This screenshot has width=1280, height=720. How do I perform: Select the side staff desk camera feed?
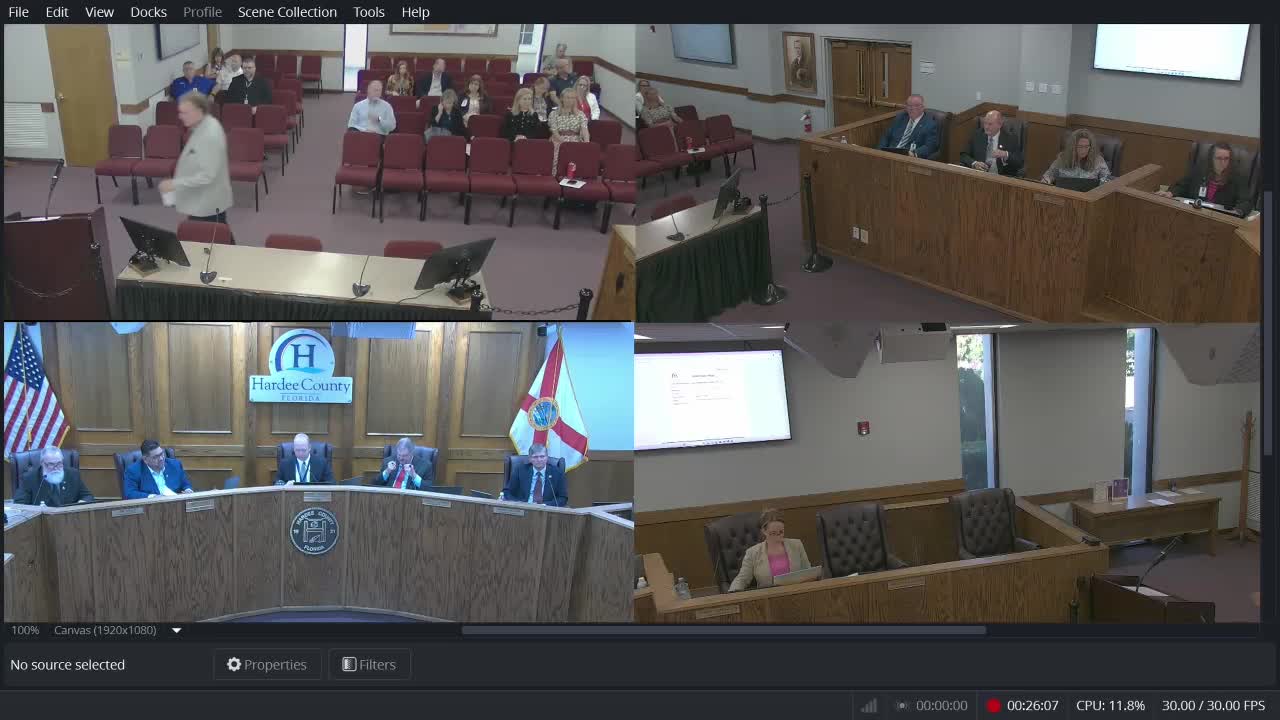[948, 172]
